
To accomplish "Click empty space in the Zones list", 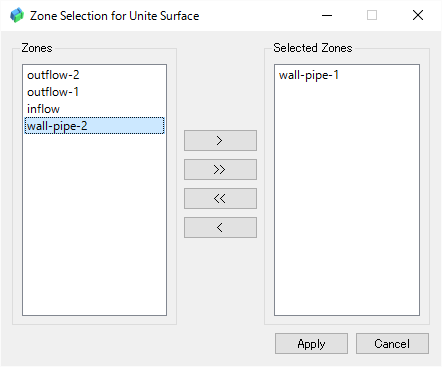I will click(x=95, y=223).
